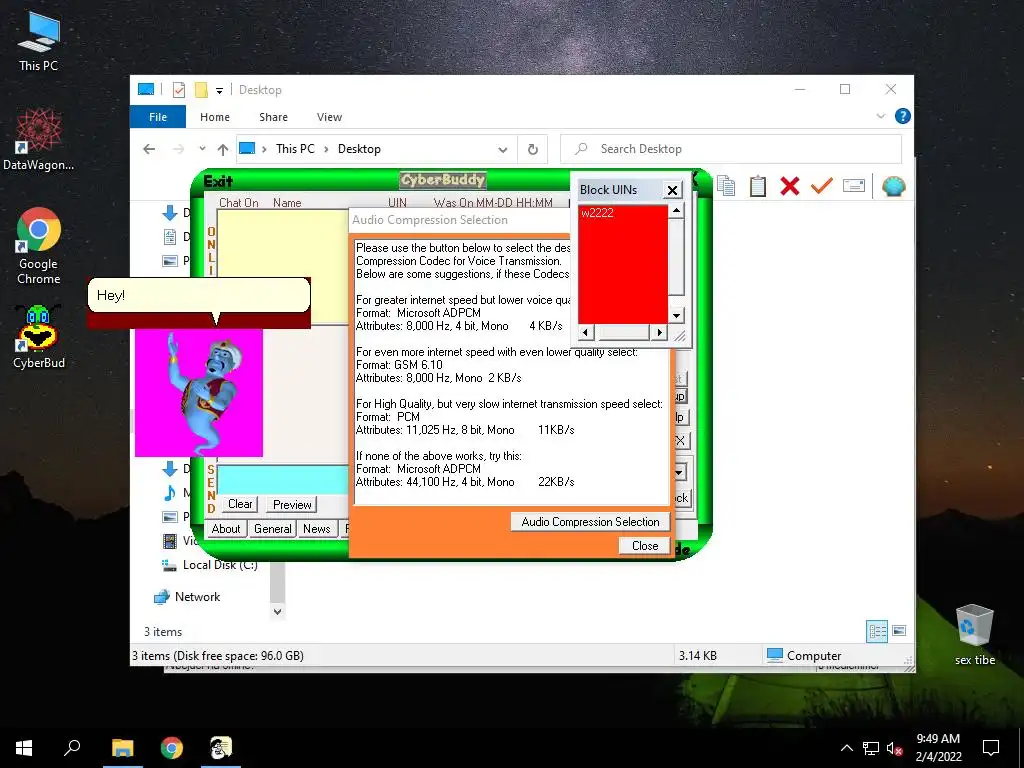Screen dimensions: 1024x768
Task: Open the Home ribbon tab in Explorer
Action: point(215,117)
